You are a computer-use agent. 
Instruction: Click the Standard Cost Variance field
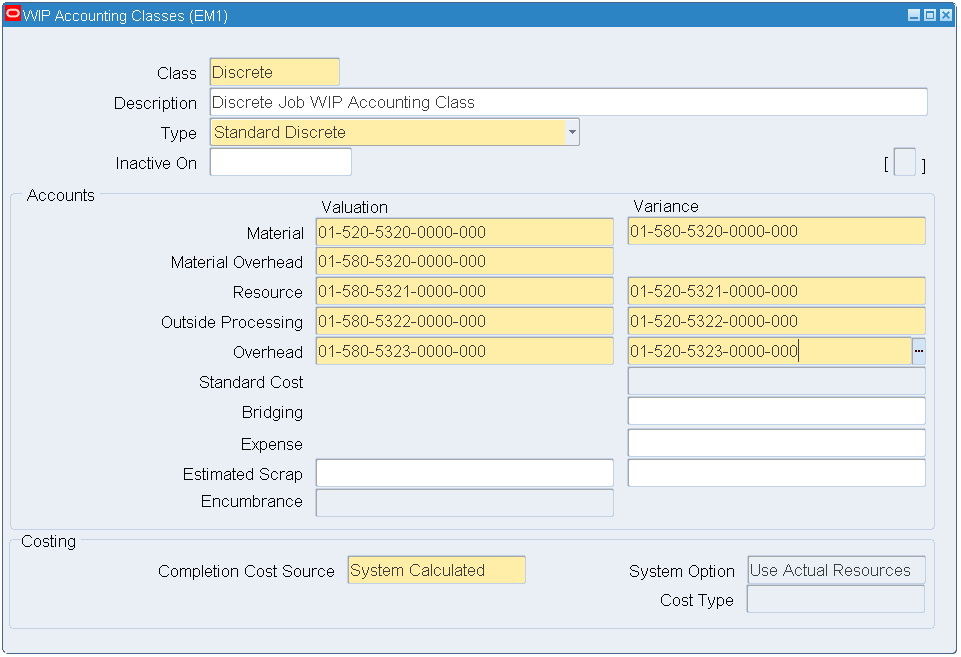point(777,382)
